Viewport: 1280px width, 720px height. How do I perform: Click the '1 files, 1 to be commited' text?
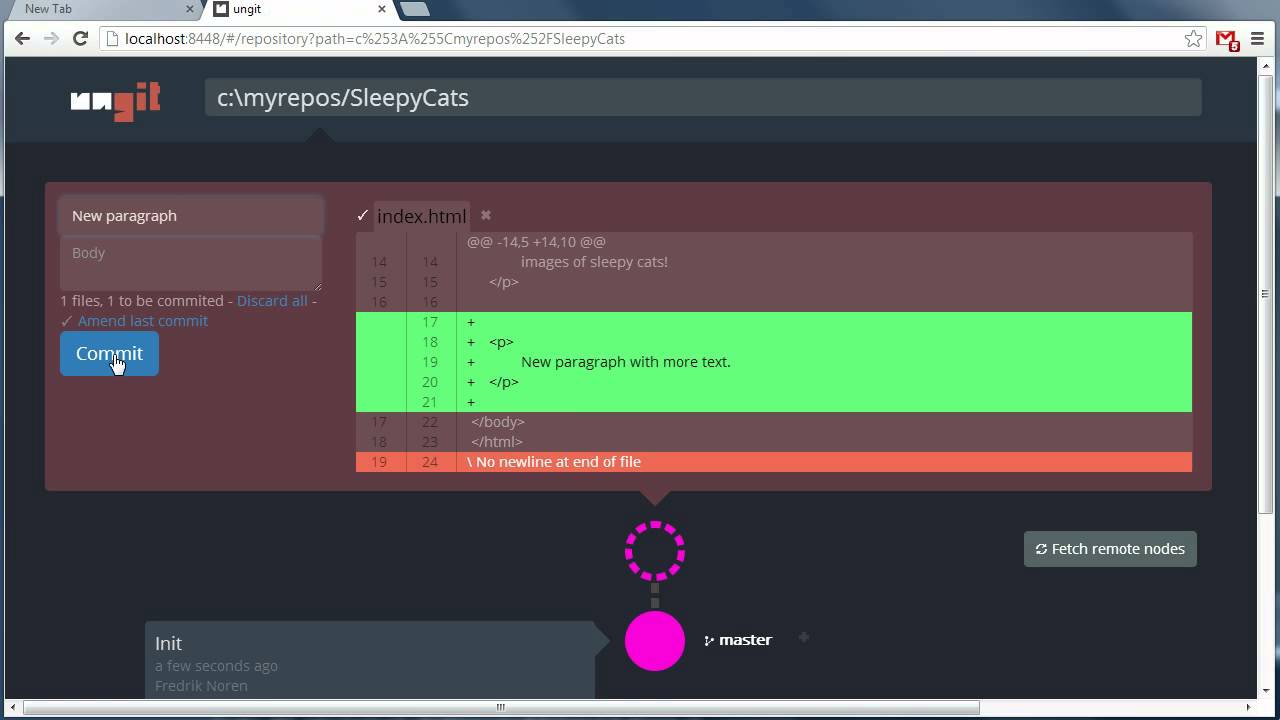tap(142, 301)
